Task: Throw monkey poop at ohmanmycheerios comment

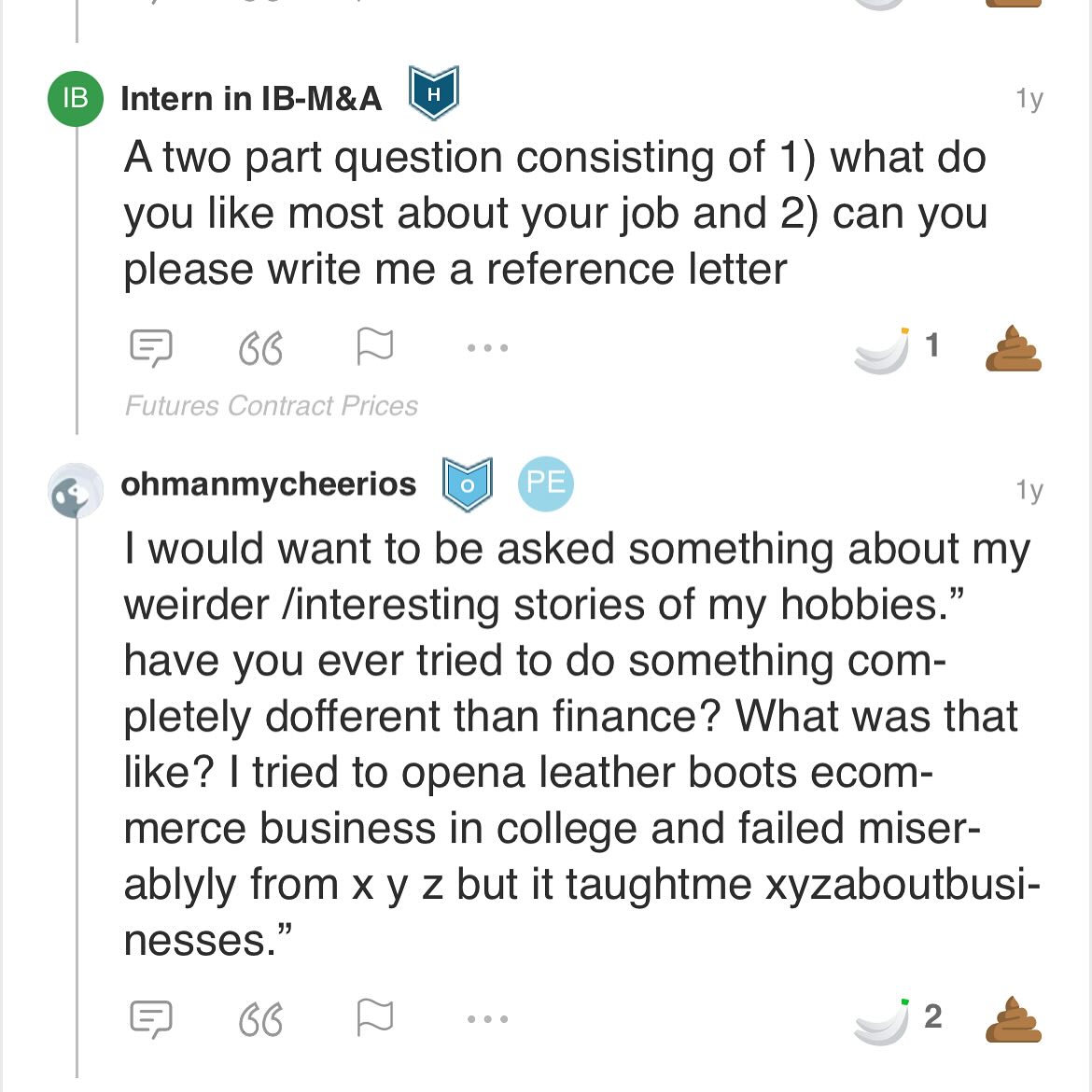Action: (x=1014, y=1019)
